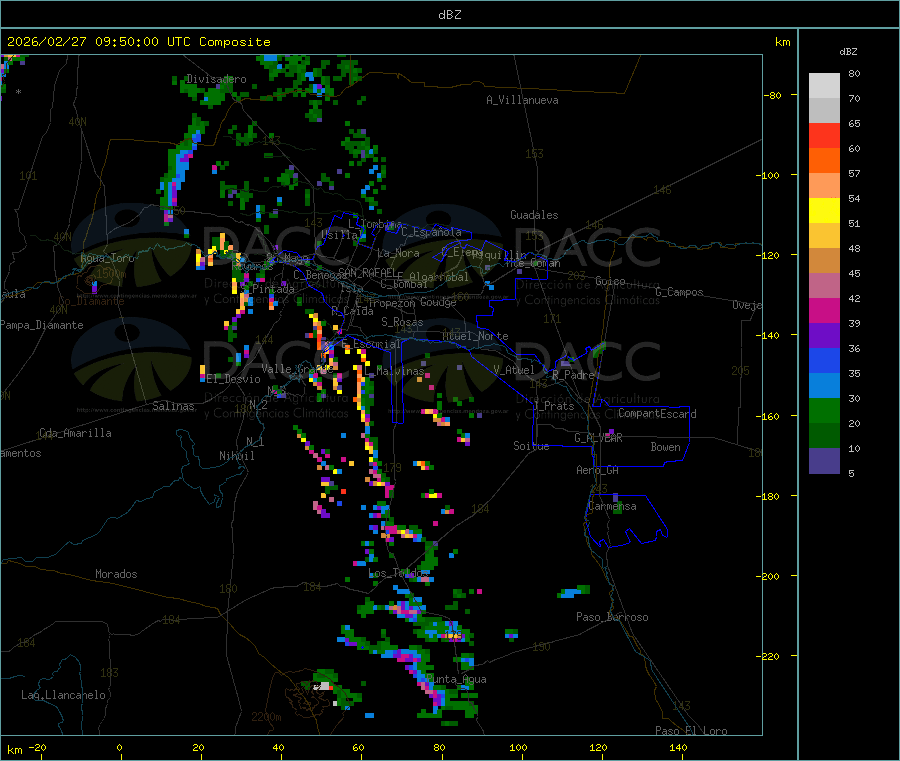Click the G_ALVEAR city label

tap(598, 438)
